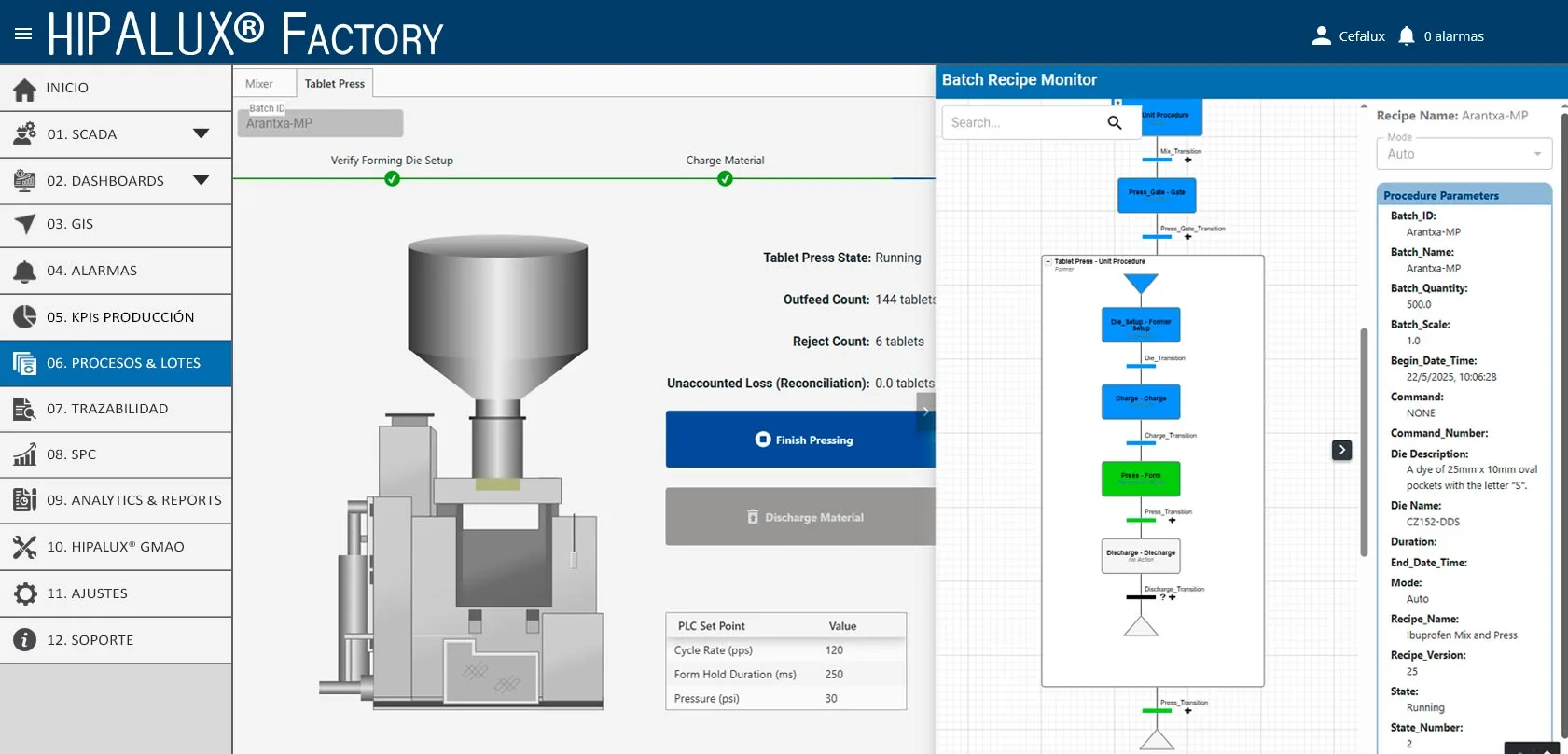1568x754 pixels.
Task: Click the blue start triangle in recipe diagram
Action: coord(1141,284)
